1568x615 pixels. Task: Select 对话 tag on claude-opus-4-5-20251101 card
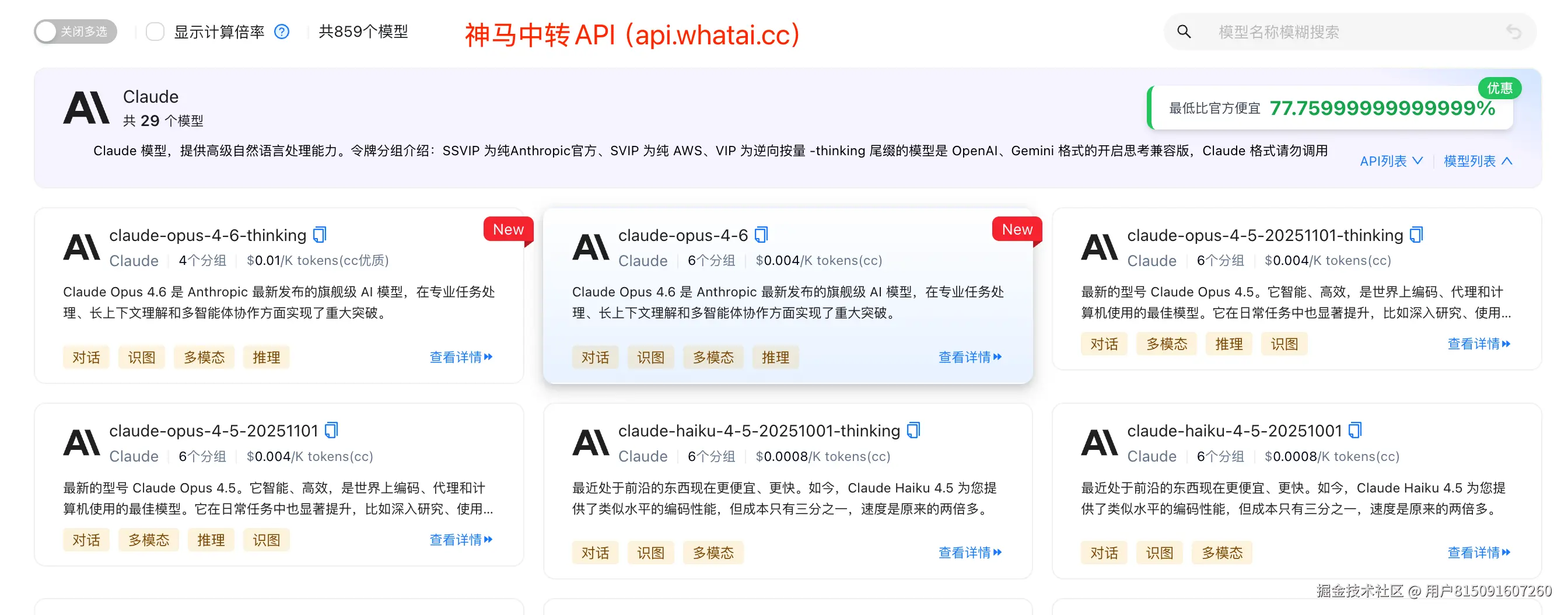[86, 540]
